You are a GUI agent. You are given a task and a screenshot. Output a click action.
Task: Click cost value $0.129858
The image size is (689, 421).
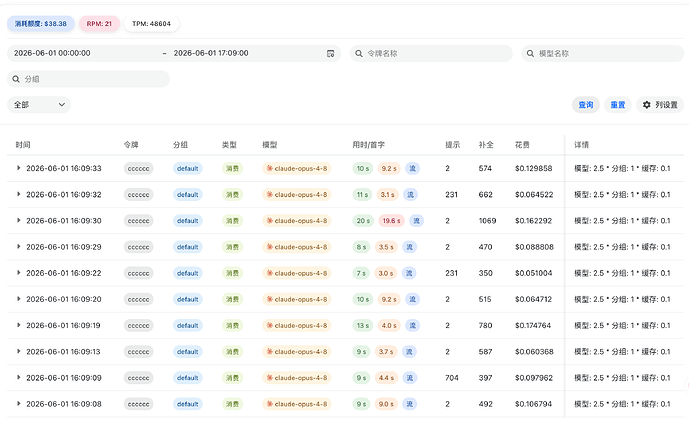pos(533,168)
